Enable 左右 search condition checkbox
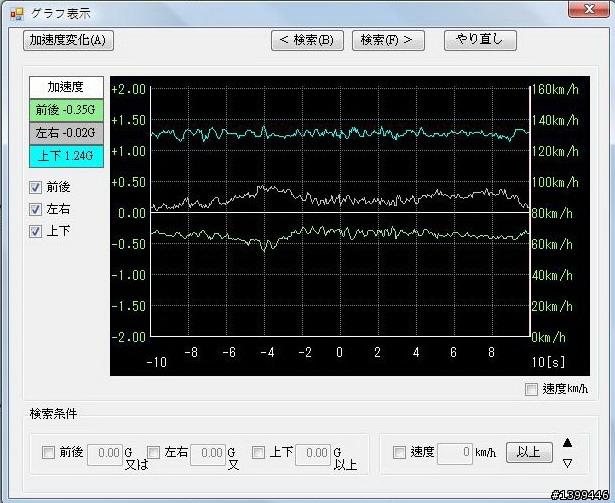The height and width of the screenshot is (503, 615). 153,453
